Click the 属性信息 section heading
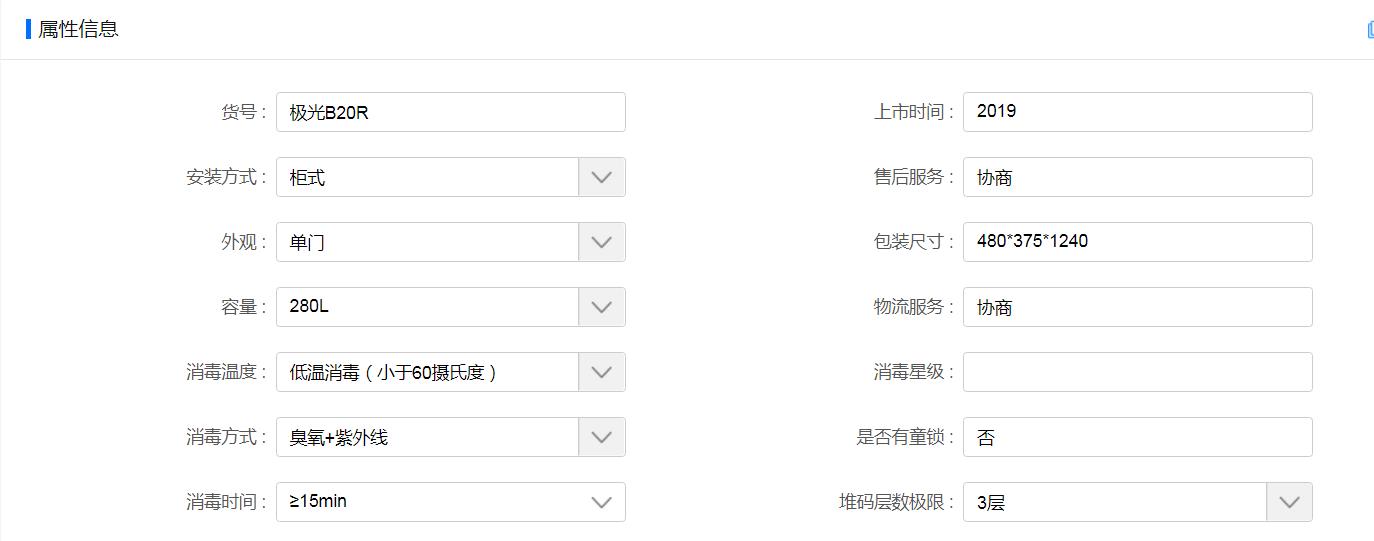Viewport: 1374px width, 541px height. click(78, 29)
